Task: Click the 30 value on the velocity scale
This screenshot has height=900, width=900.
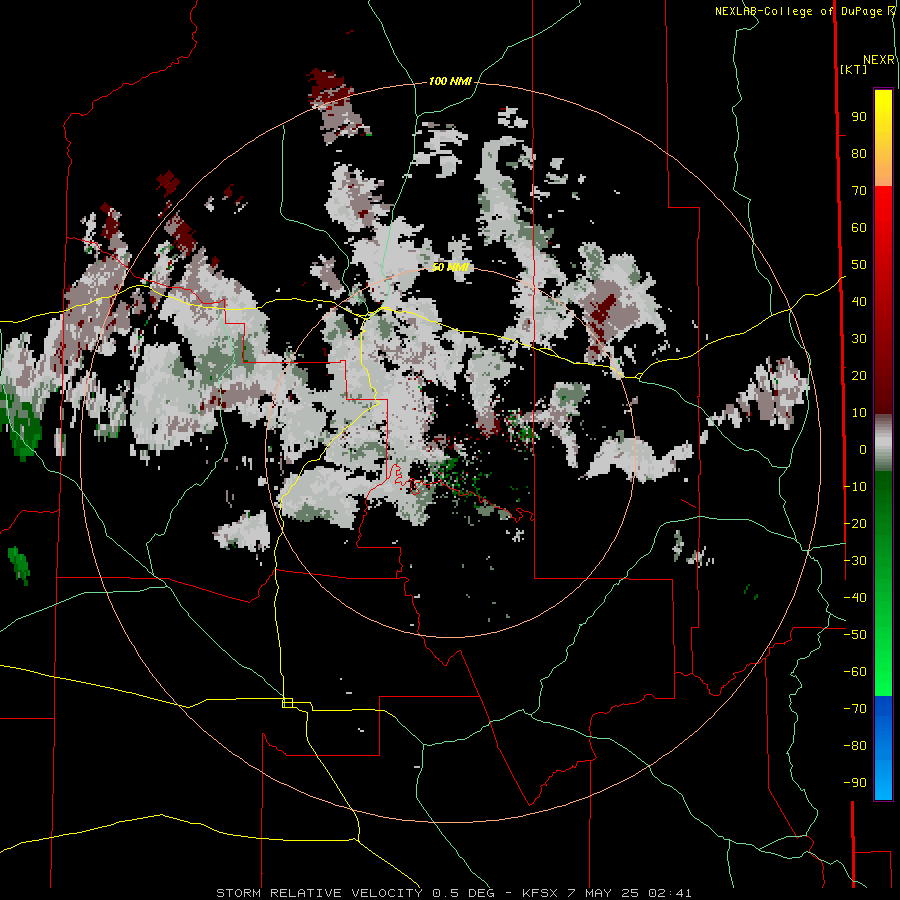Action: (x=859, y=339)
